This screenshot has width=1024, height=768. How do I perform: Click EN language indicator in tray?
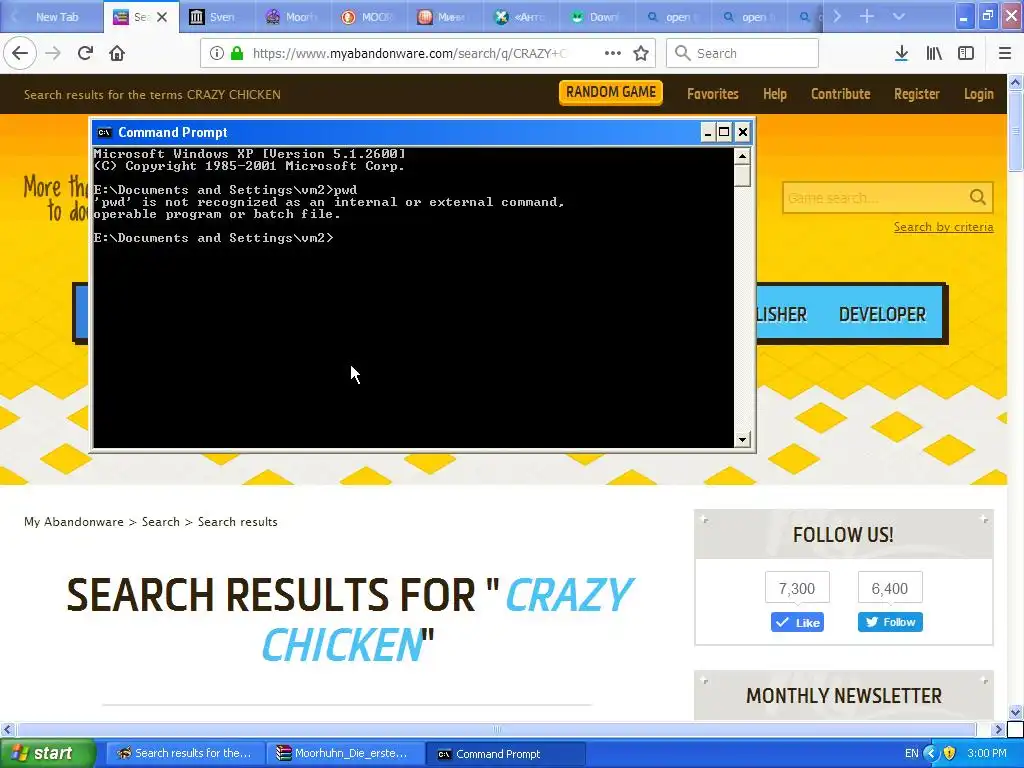(x=912, y=753)
